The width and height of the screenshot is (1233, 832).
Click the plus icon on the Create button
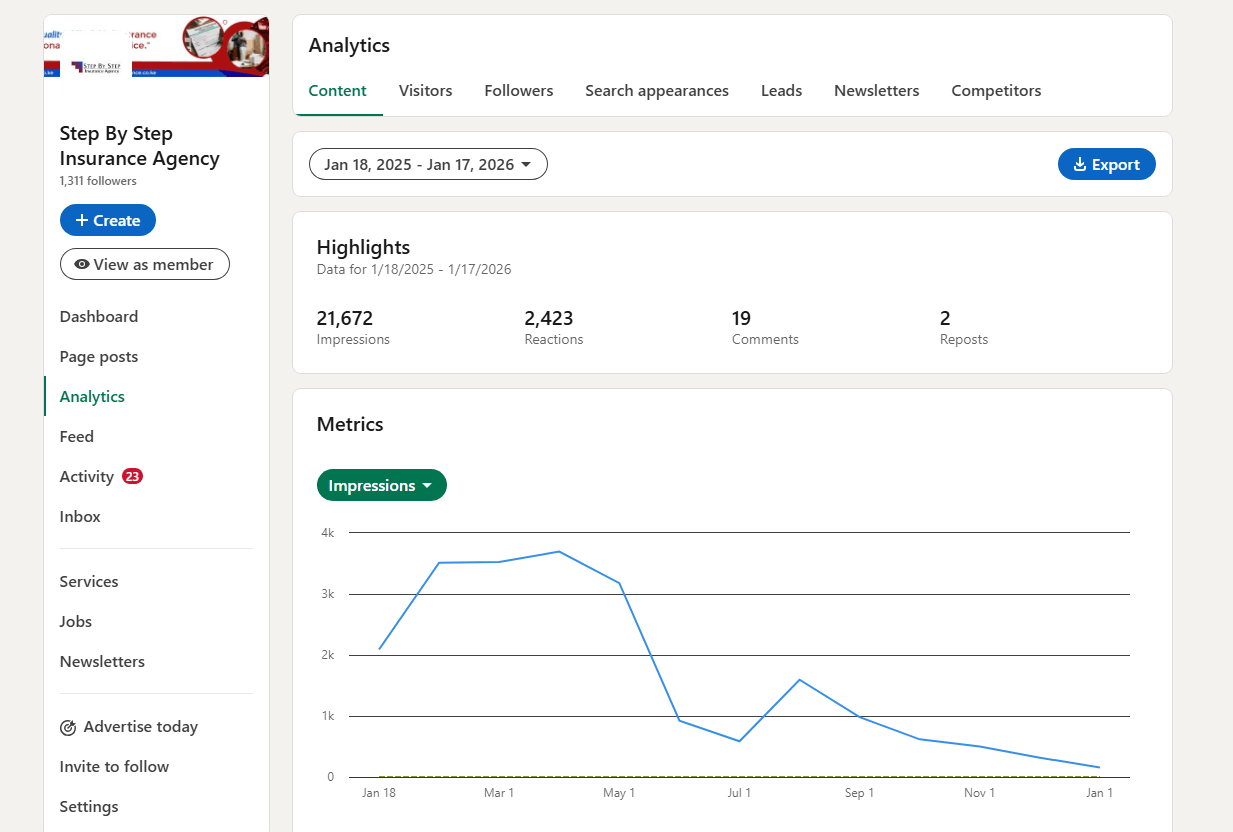(x=82, y=219)
